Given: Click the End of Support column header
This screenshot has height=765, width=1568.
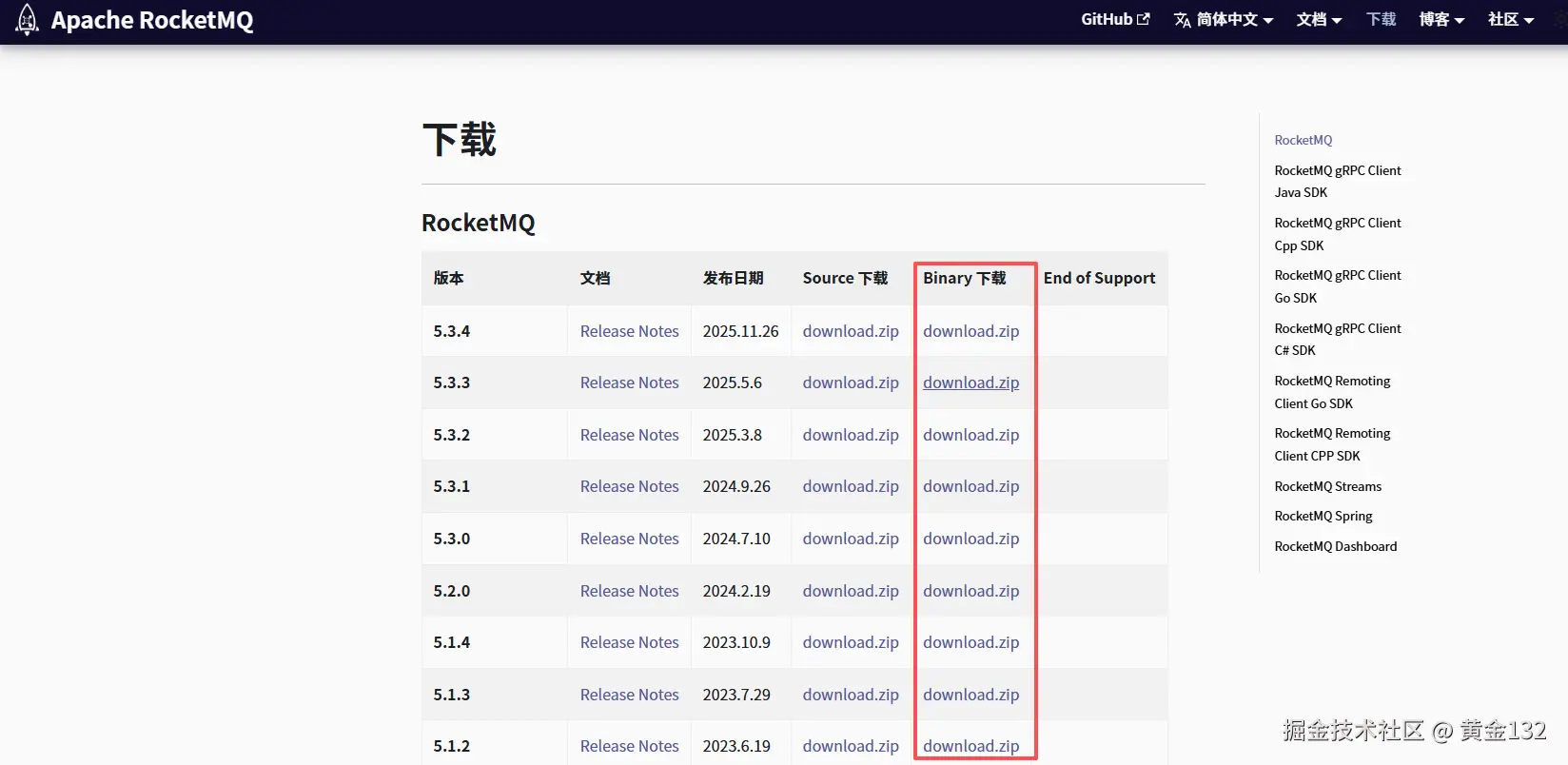Looking at the screenshot, I should (x=1099, y=278).
